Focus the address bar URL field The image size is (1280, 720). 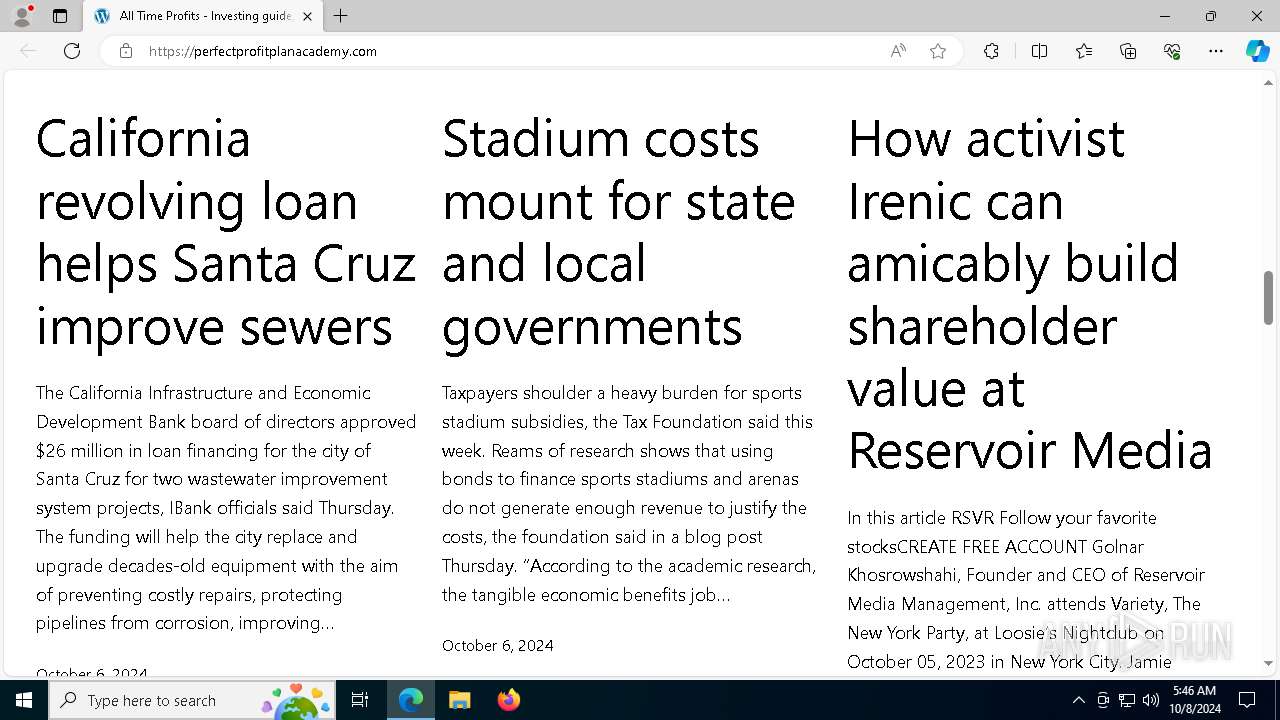point(510,51)
